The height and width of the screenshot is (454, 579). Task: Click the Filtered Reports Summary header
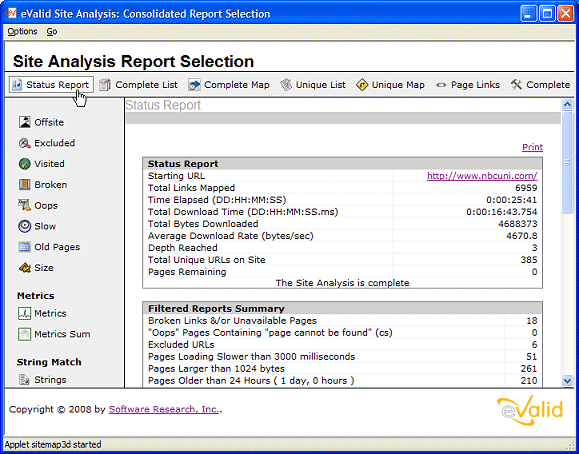[x=342, y=308]
